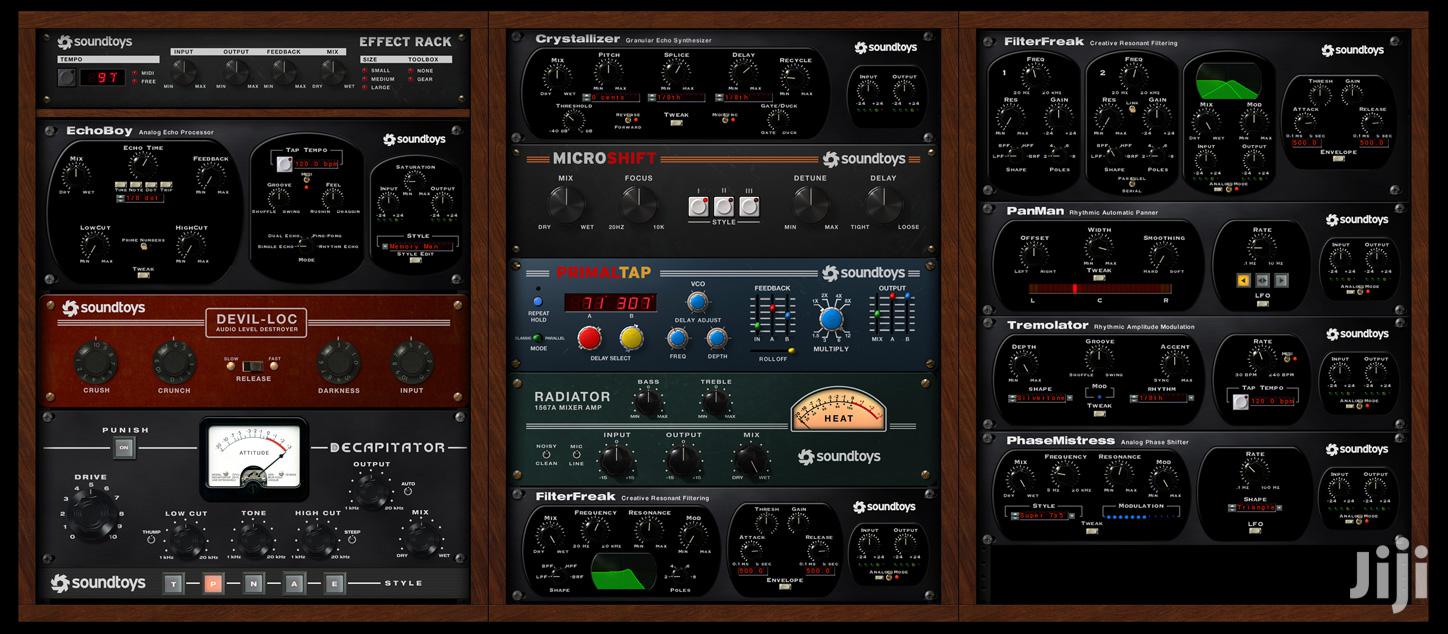
Task: Click Devil-Loc Crush knob
Action: coord(97,361)
